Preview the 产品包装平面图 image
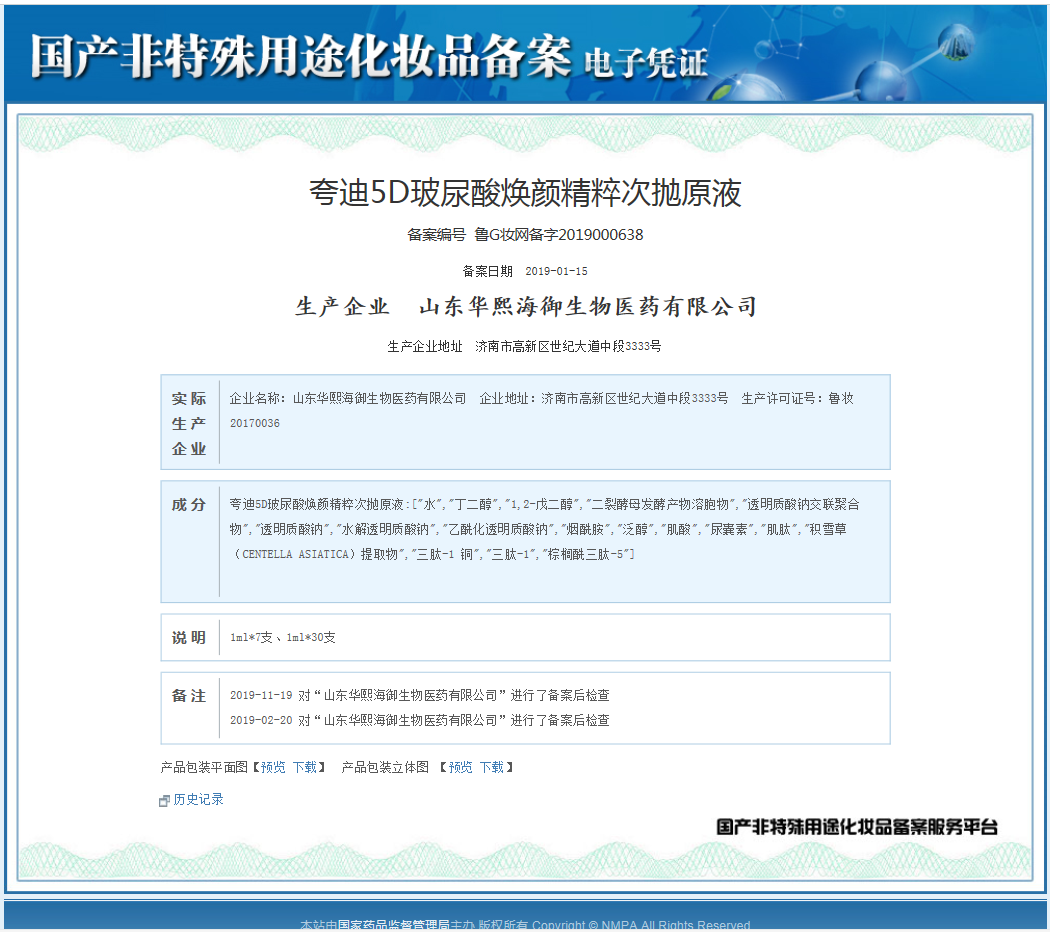The width and height of the screenshot is (1050, 932). (273, 767)
